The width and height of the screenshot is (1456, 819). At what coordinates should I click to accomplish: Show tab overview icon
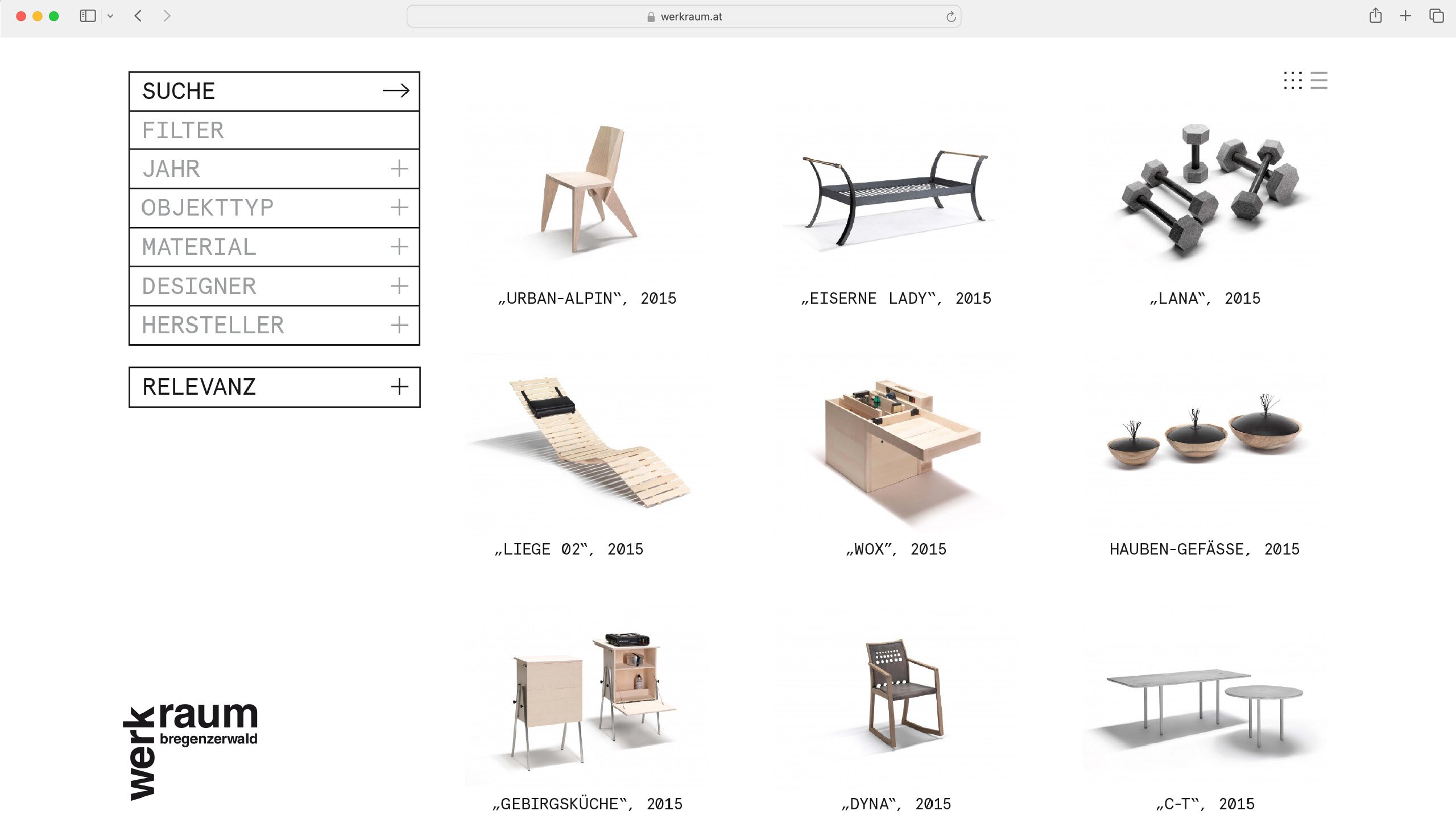click(x=1436, y=16)
